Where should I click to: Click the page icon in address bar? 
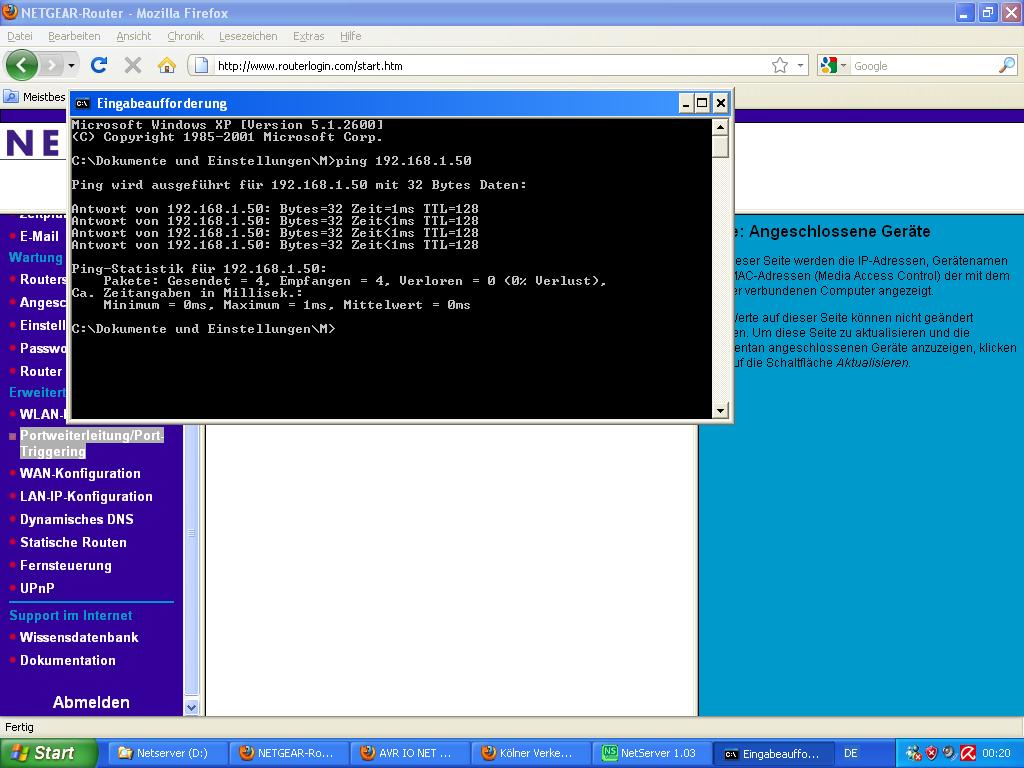point(202,65)
